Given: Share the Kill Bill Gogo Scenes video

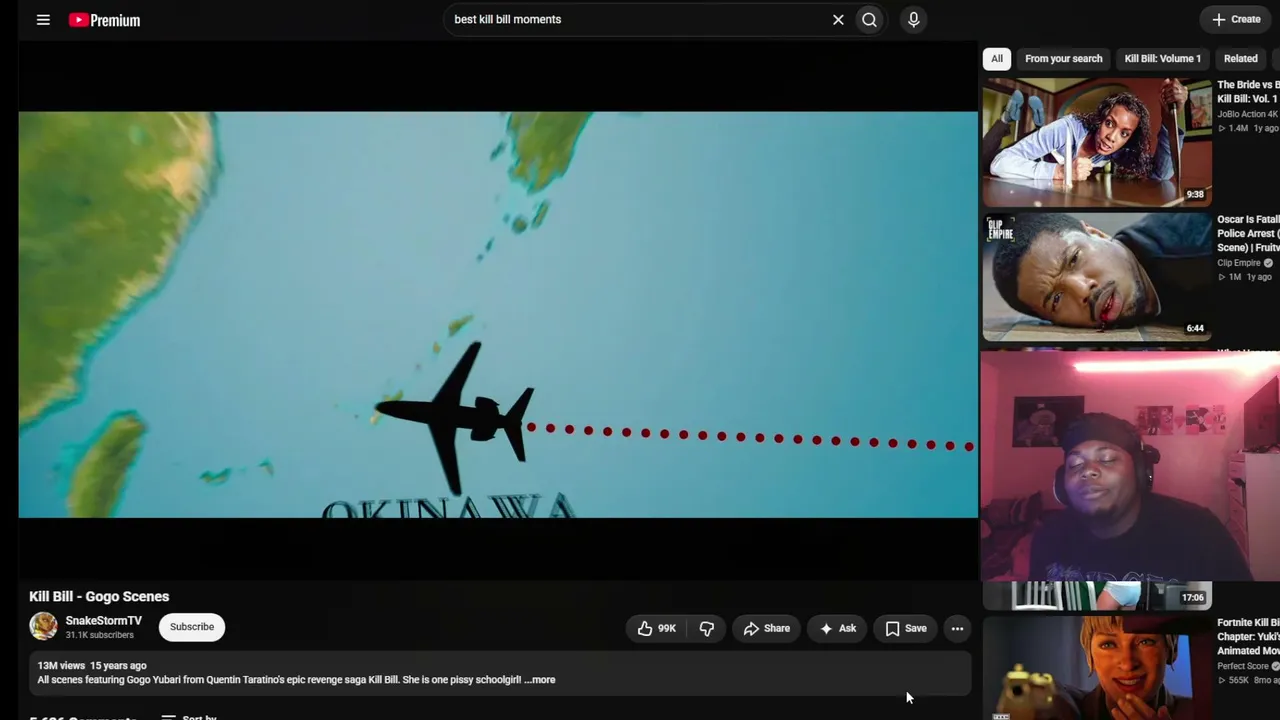Looking at the screenshot, I should 767,628.
